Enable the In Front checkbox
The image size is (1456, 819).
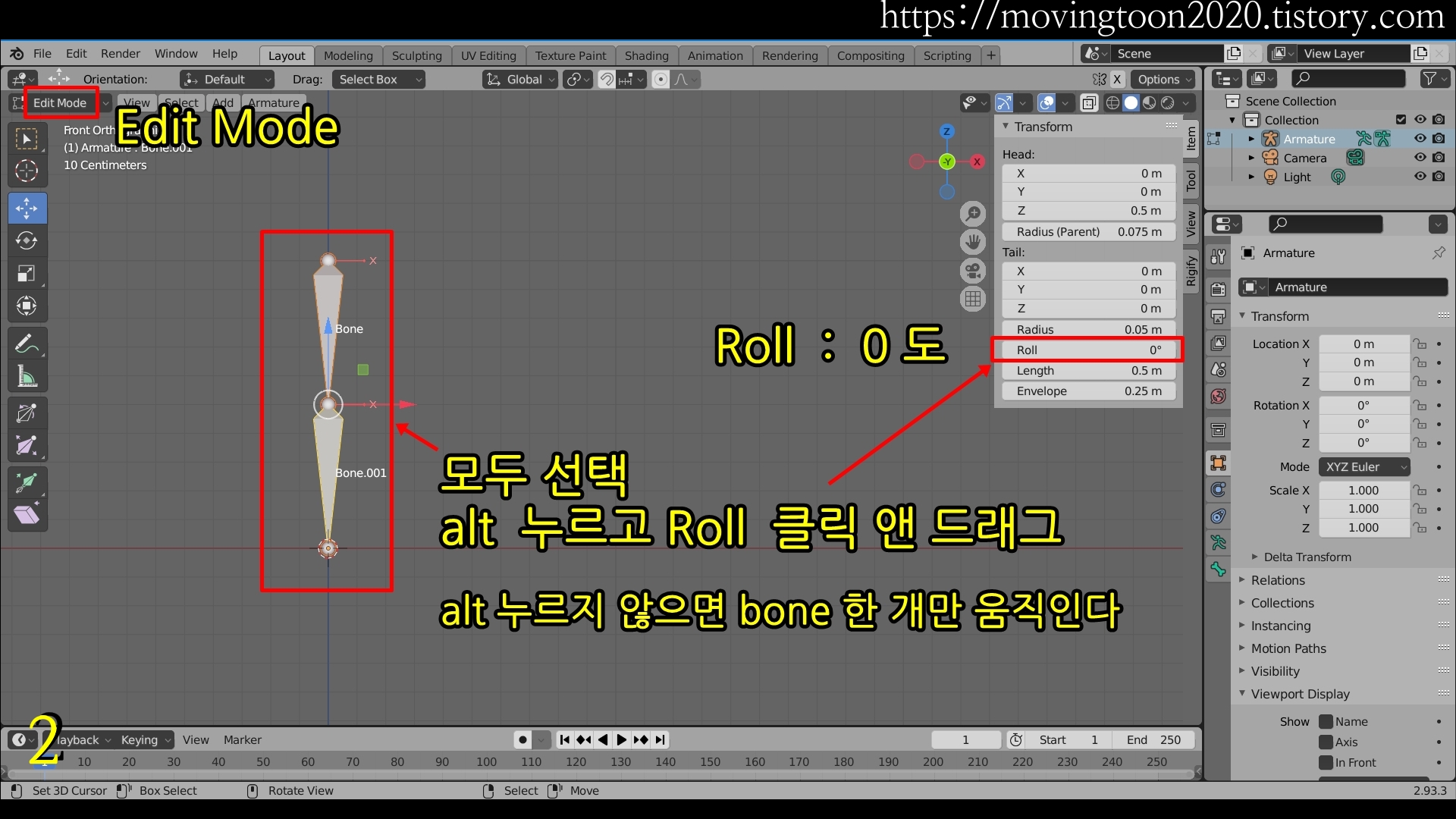point(1326,763)
